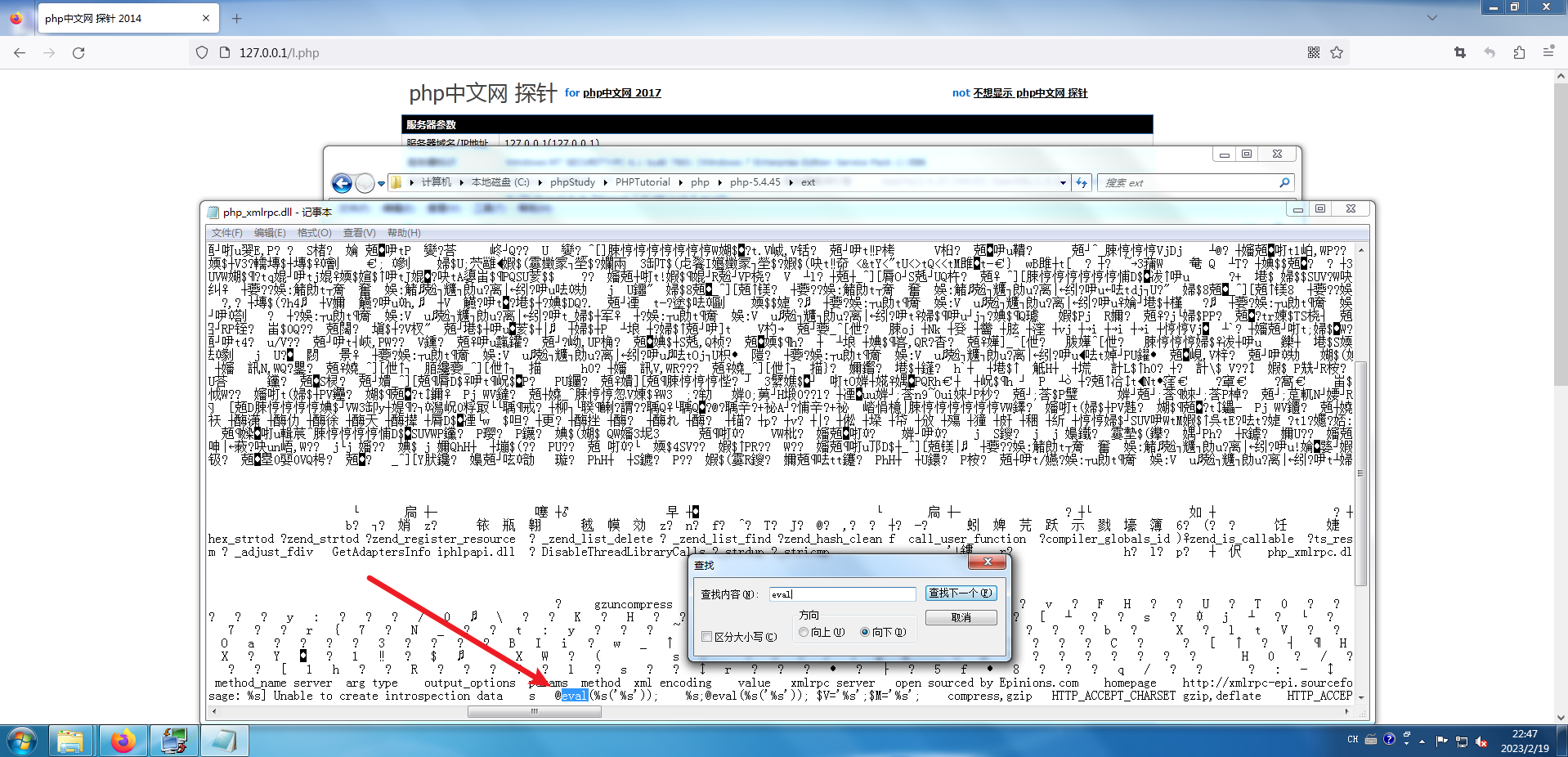Navigate to PHPTutorial in Explorer breadcrumb
1568x757 pixels.
click(x=643, y=182)
